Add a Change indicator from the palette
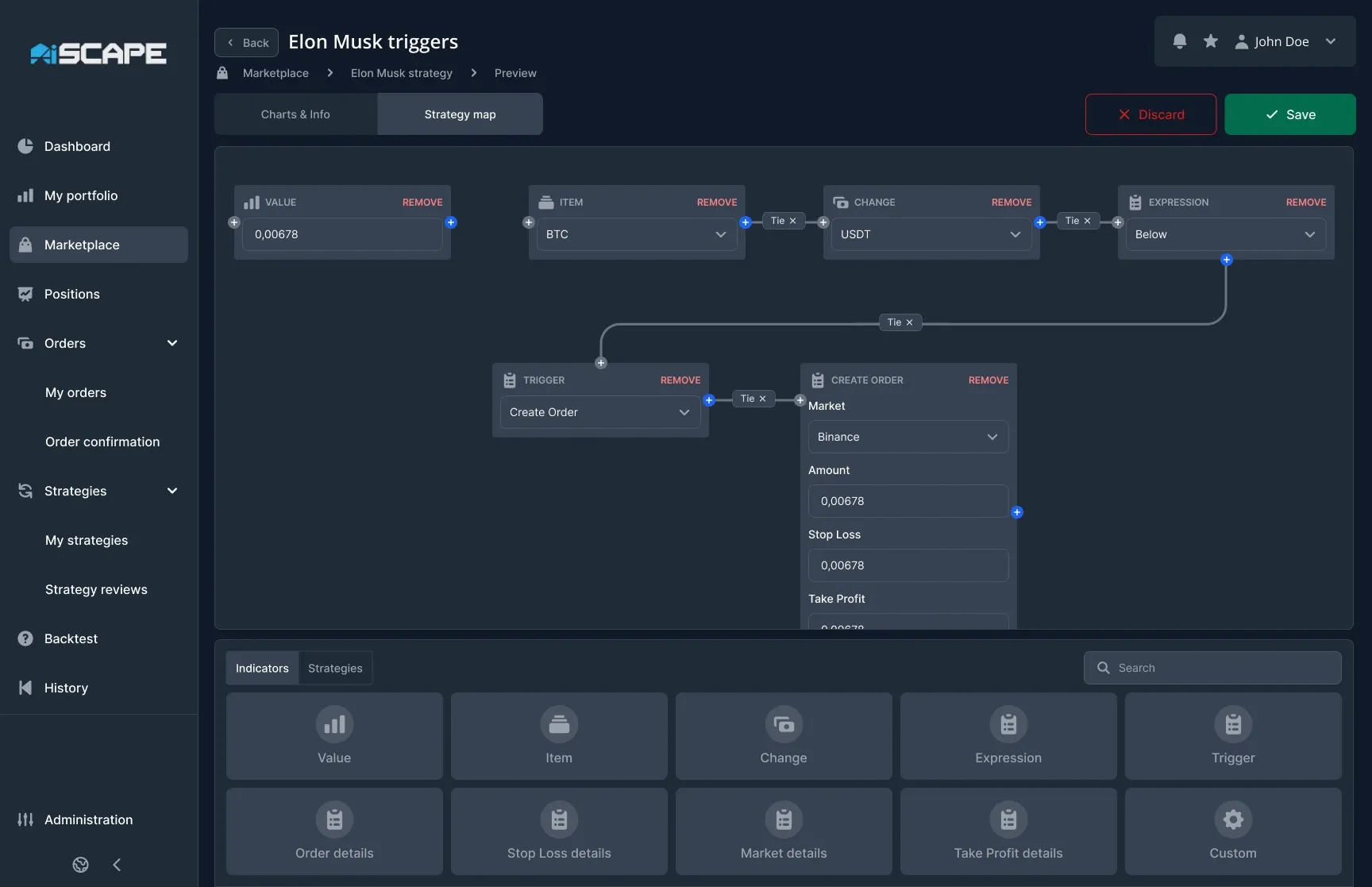1372x887 pixels. click(x=784, y=736)
